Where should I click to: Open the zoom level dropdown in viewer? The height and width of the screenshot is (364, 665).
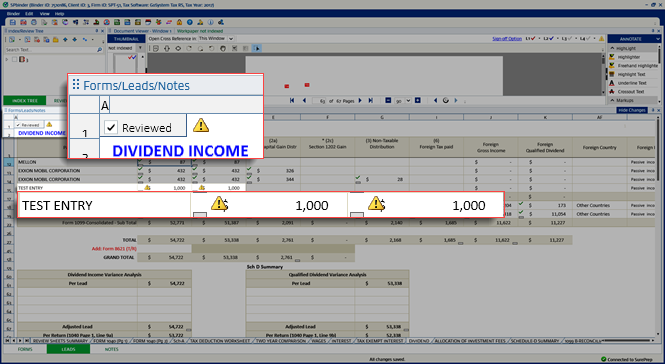(408, 101)
